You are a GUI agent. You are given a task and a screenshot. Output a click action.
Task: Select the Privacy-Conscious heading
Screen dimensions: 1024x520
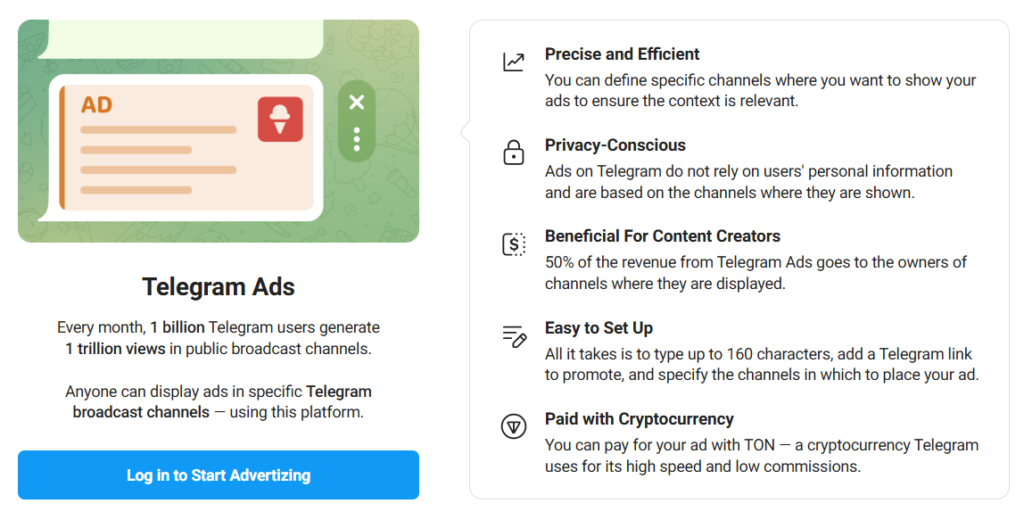615,145
